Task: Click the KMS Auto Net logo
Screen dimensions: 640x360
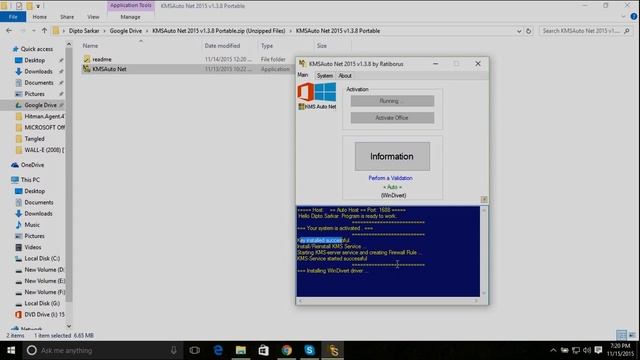Action: (317, 96)
